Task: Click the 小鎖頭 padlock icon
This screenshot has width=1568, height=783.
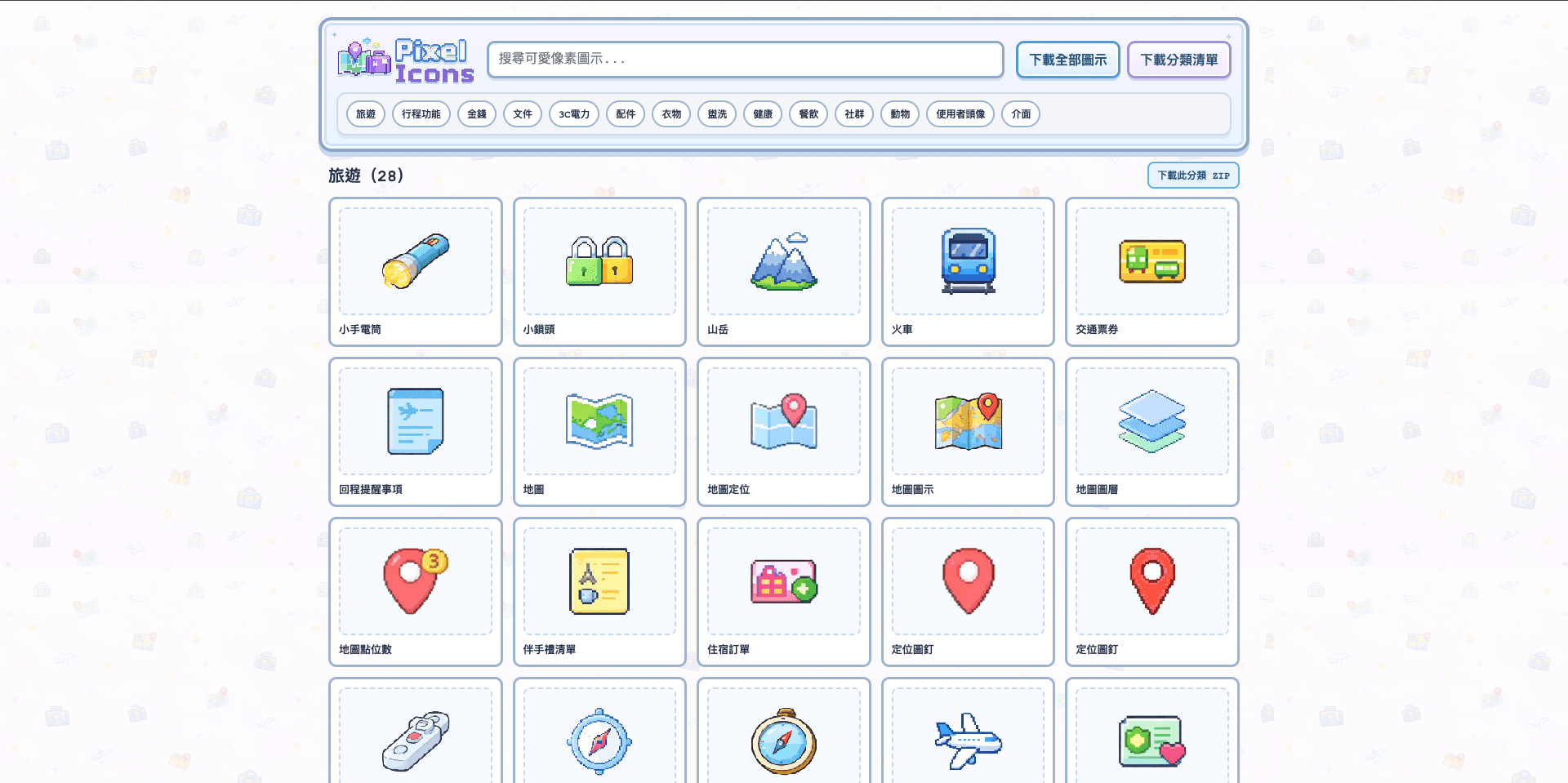Action: tap(599, 261)
